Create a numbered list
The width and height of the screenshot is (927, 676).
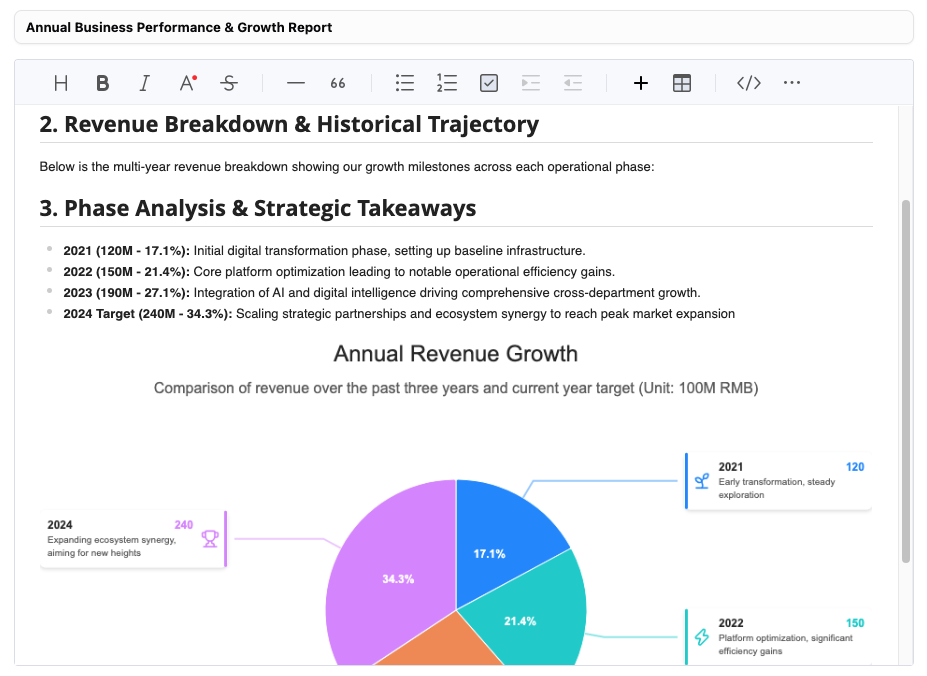(447, 83)
